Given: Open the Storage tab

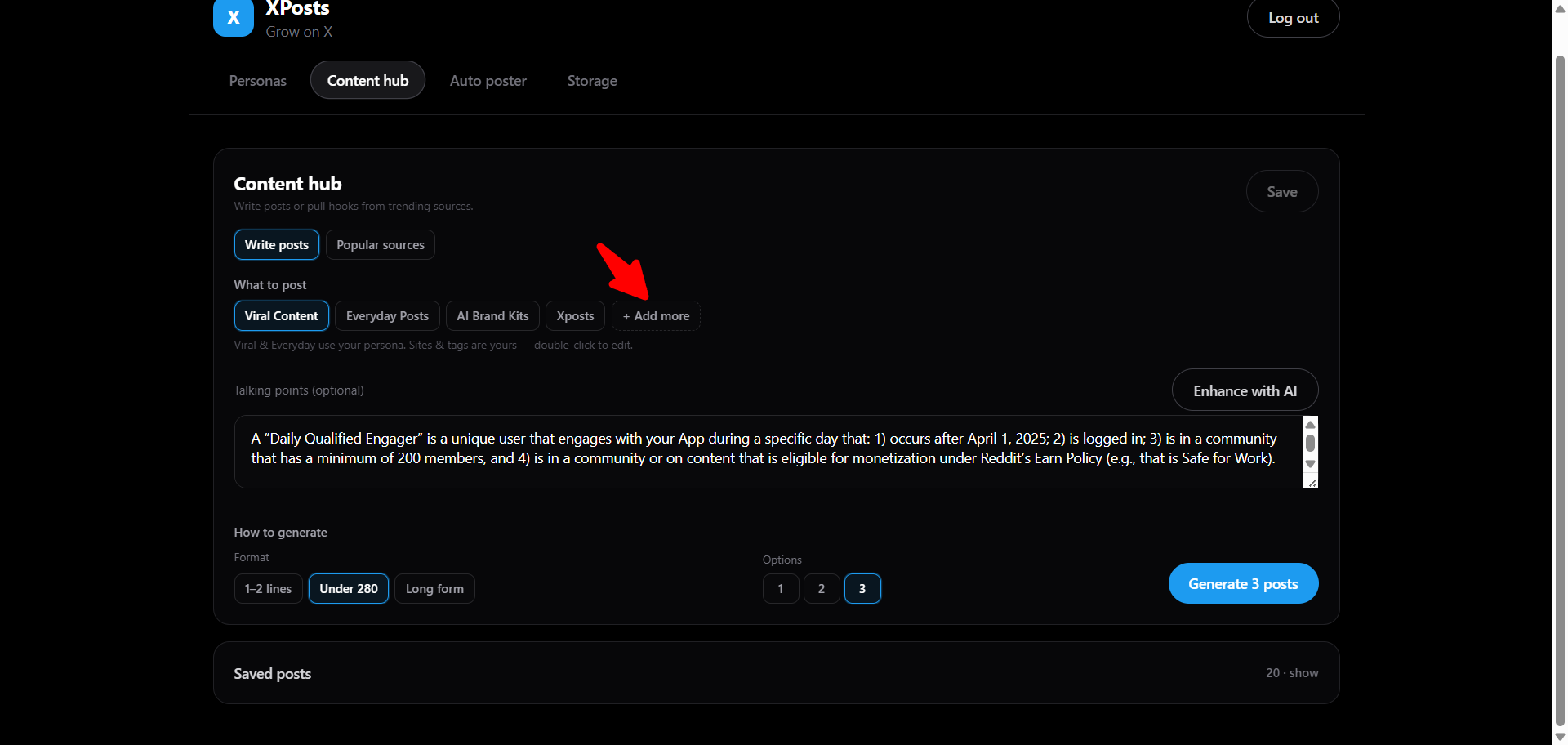Looking at the screenshot, I should pyautogui.click(x=592, y=81).
